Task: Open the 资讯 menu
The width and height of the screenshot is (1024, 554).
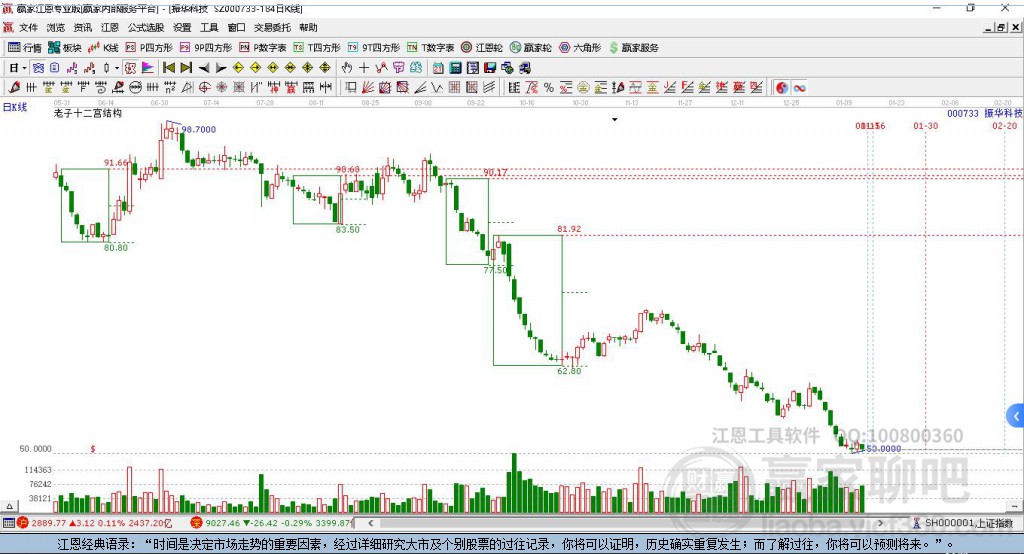Action: tap(82, 27)
